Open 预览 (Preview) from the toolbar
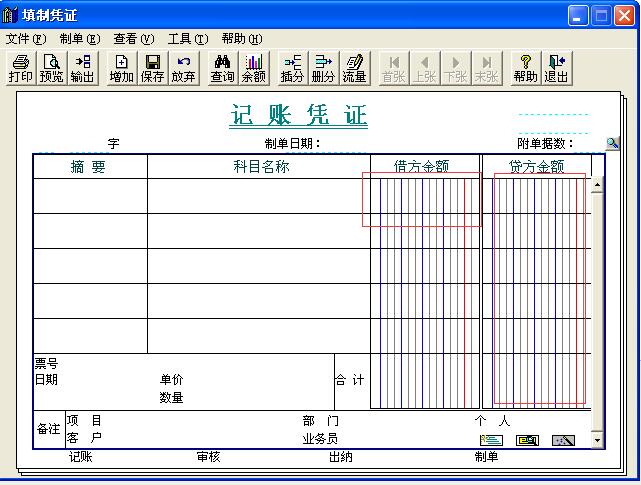641x485 pixels. point(52,68)
